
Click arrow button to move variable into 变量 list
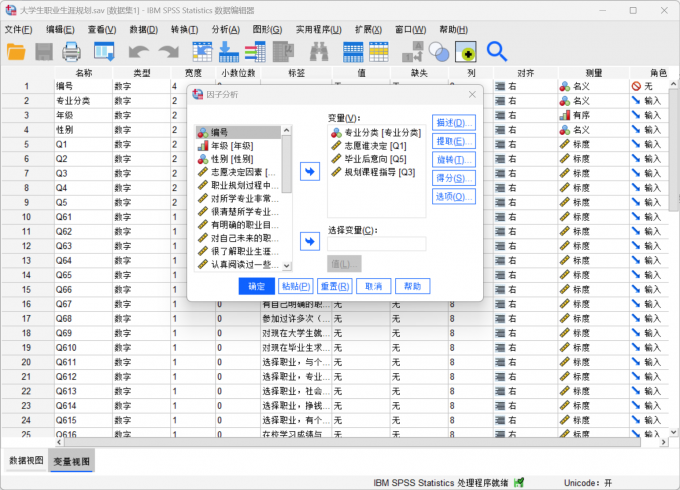pyautogui.click(x=310, y=173)
